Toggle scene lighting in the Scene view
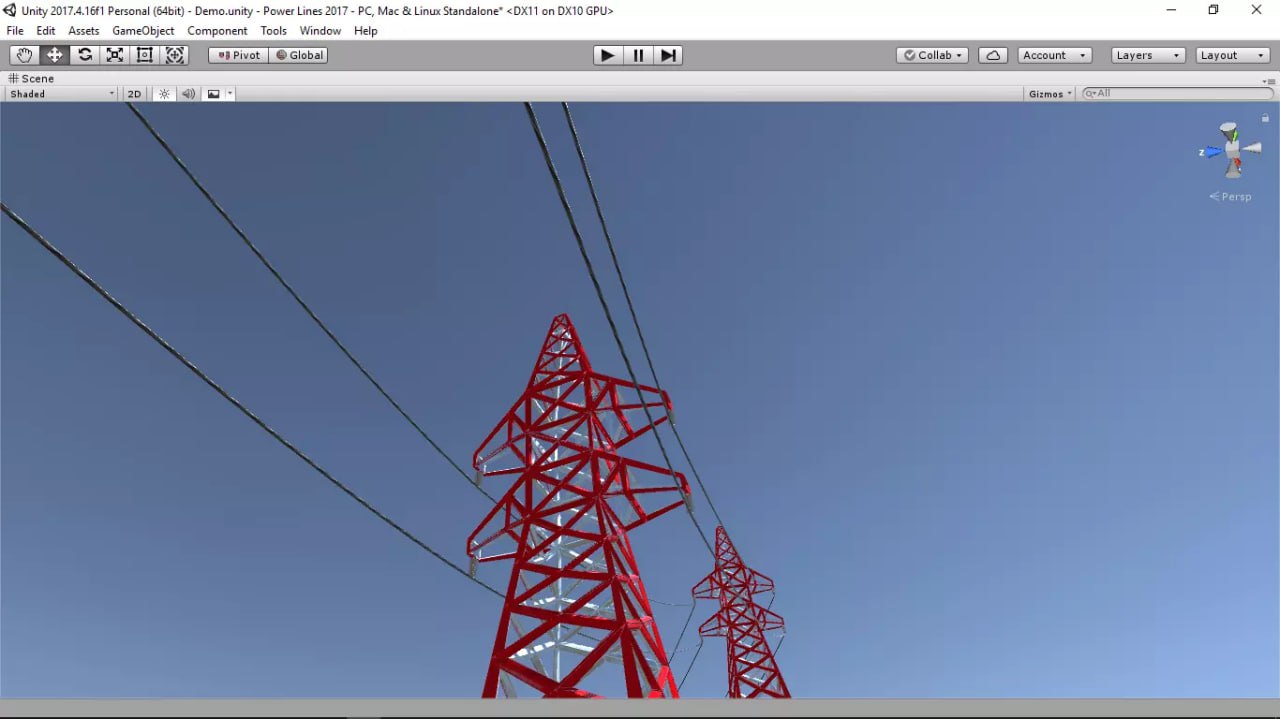Screen dimensions: 1280x719 164,93
